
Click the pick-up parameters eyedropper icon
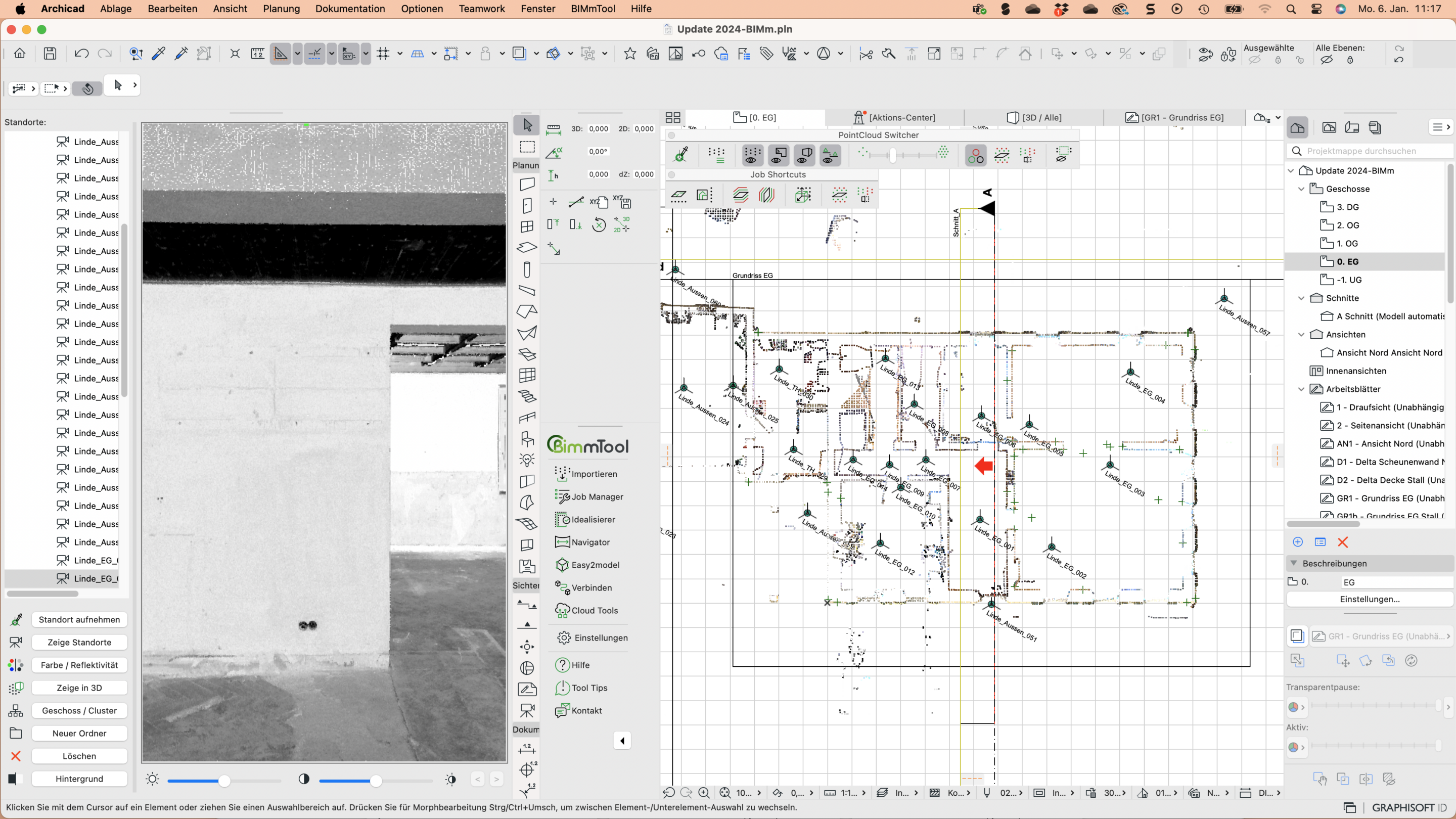159,54
